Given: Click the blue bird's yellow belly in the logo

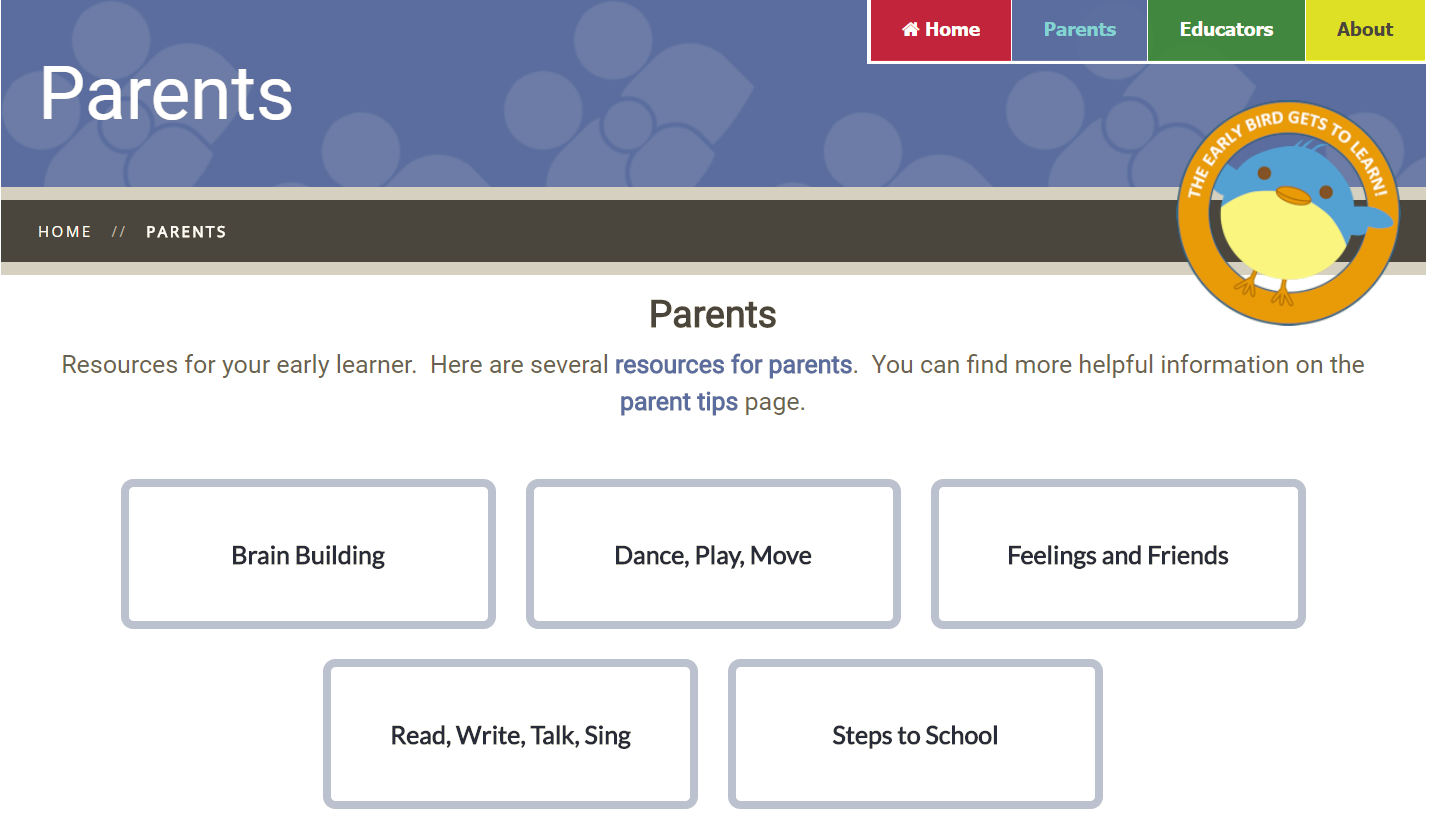Looking at the screenshot, I should click(x=1275, y=237).
